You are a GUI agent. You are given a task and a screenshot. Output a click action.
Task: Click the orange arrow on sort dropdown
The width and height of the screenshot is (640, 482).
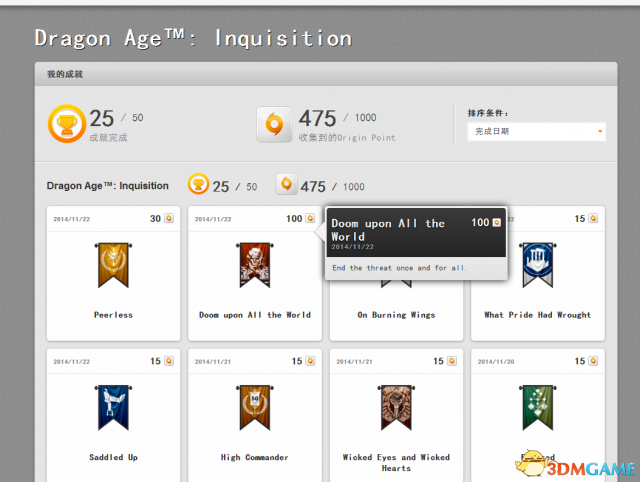(600, 131)
